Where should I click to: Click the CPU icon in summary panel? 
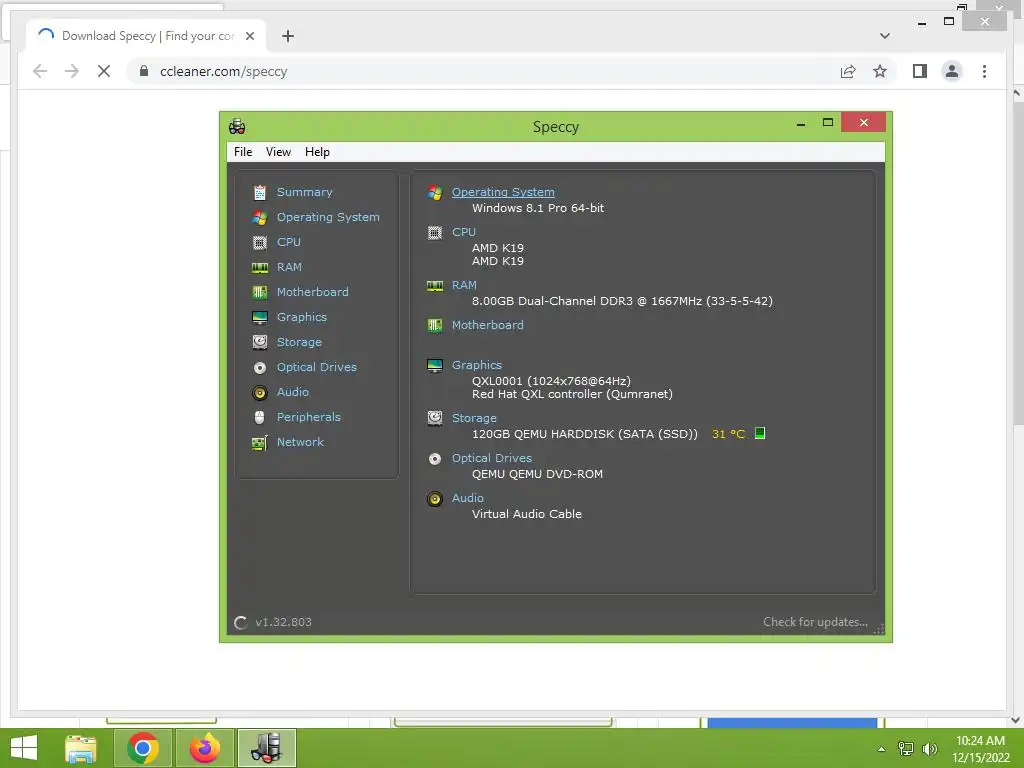pos(435,232)
